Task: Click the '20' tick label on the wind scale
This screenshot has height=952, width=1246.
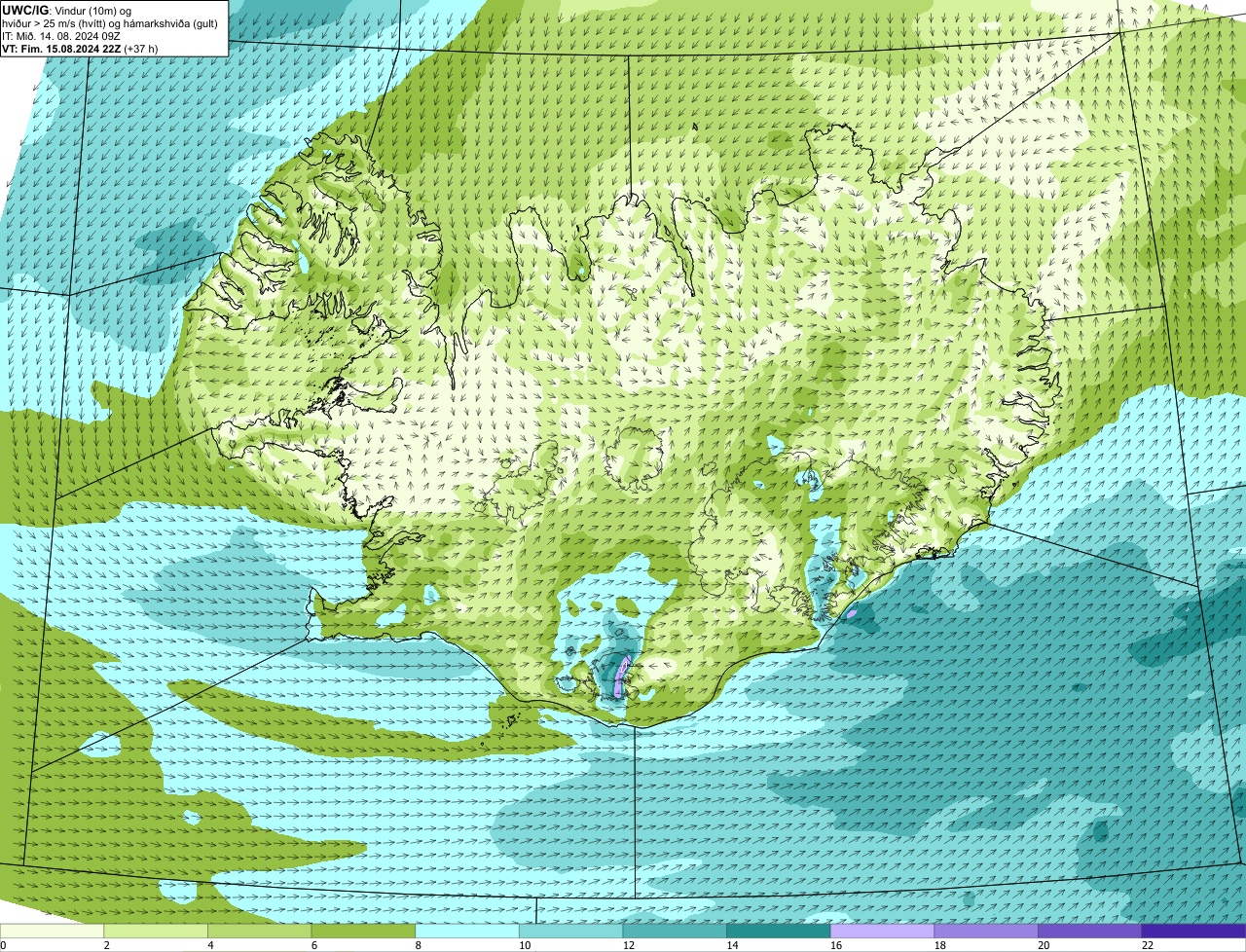Action: (1044, 945)
